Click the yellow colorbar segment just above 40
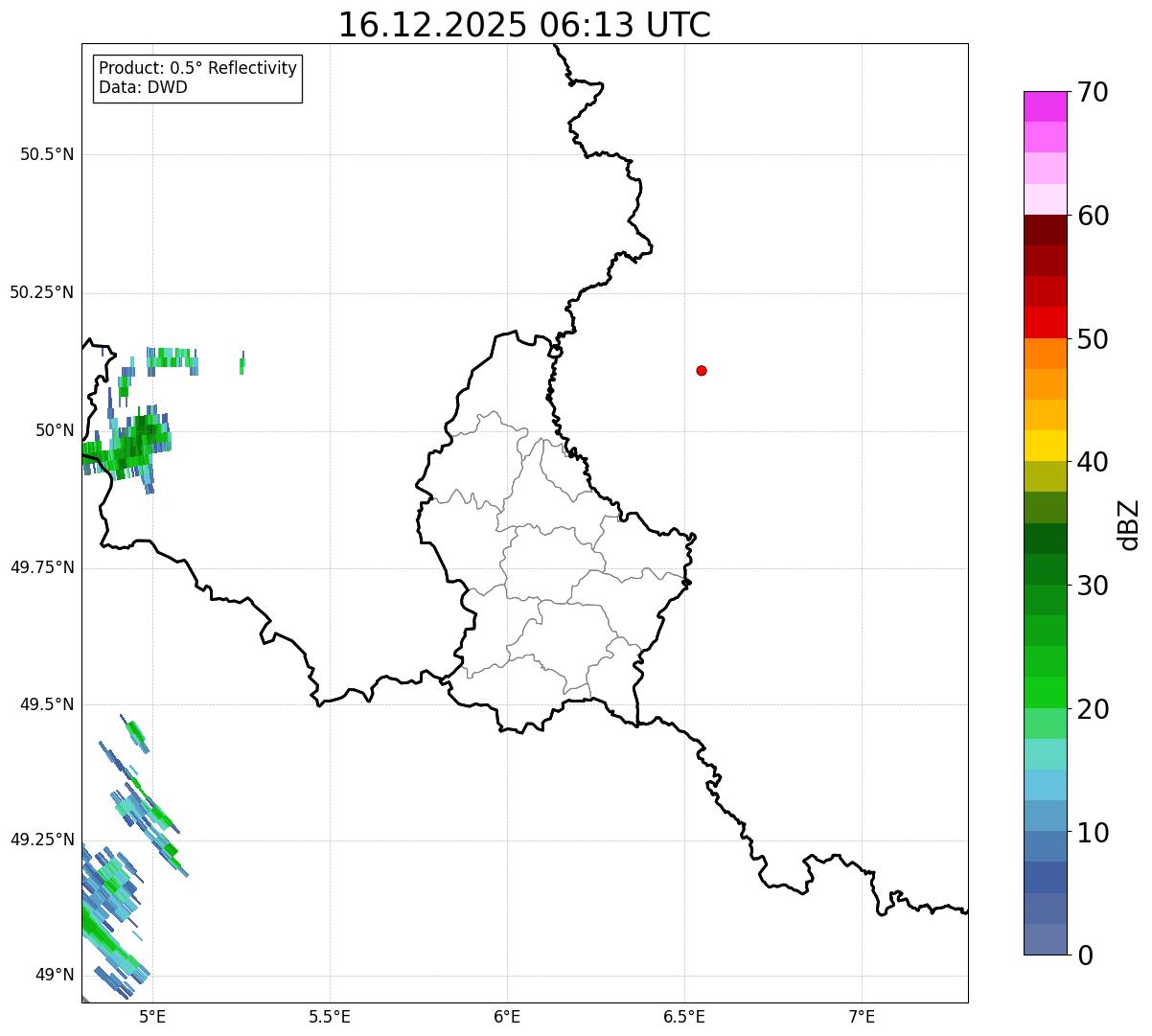Image resolution: width=1152 pixels, height=1036 pixels. (1045, 446)
